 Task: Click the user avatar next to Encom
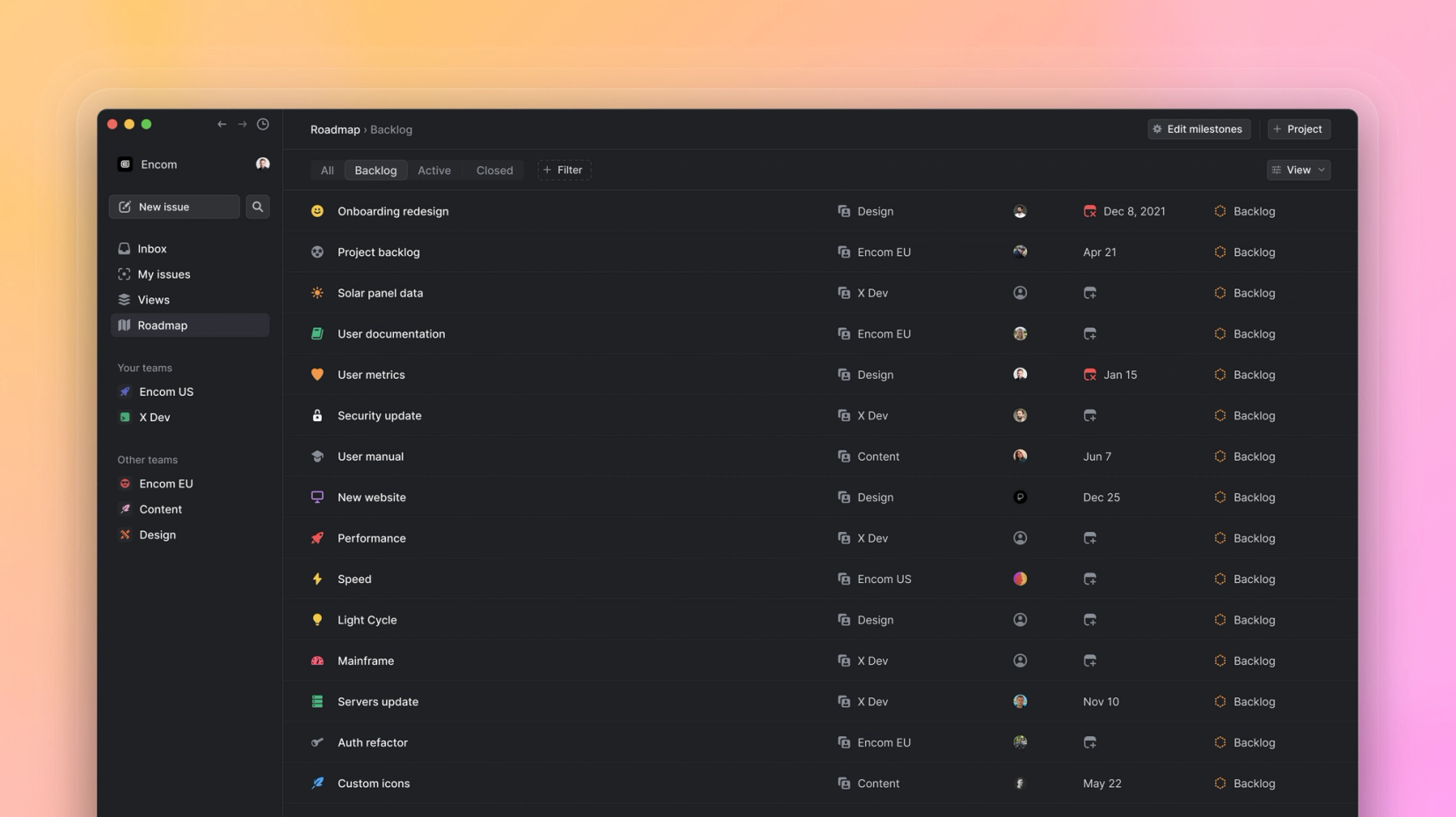click(x=263, y=164)
